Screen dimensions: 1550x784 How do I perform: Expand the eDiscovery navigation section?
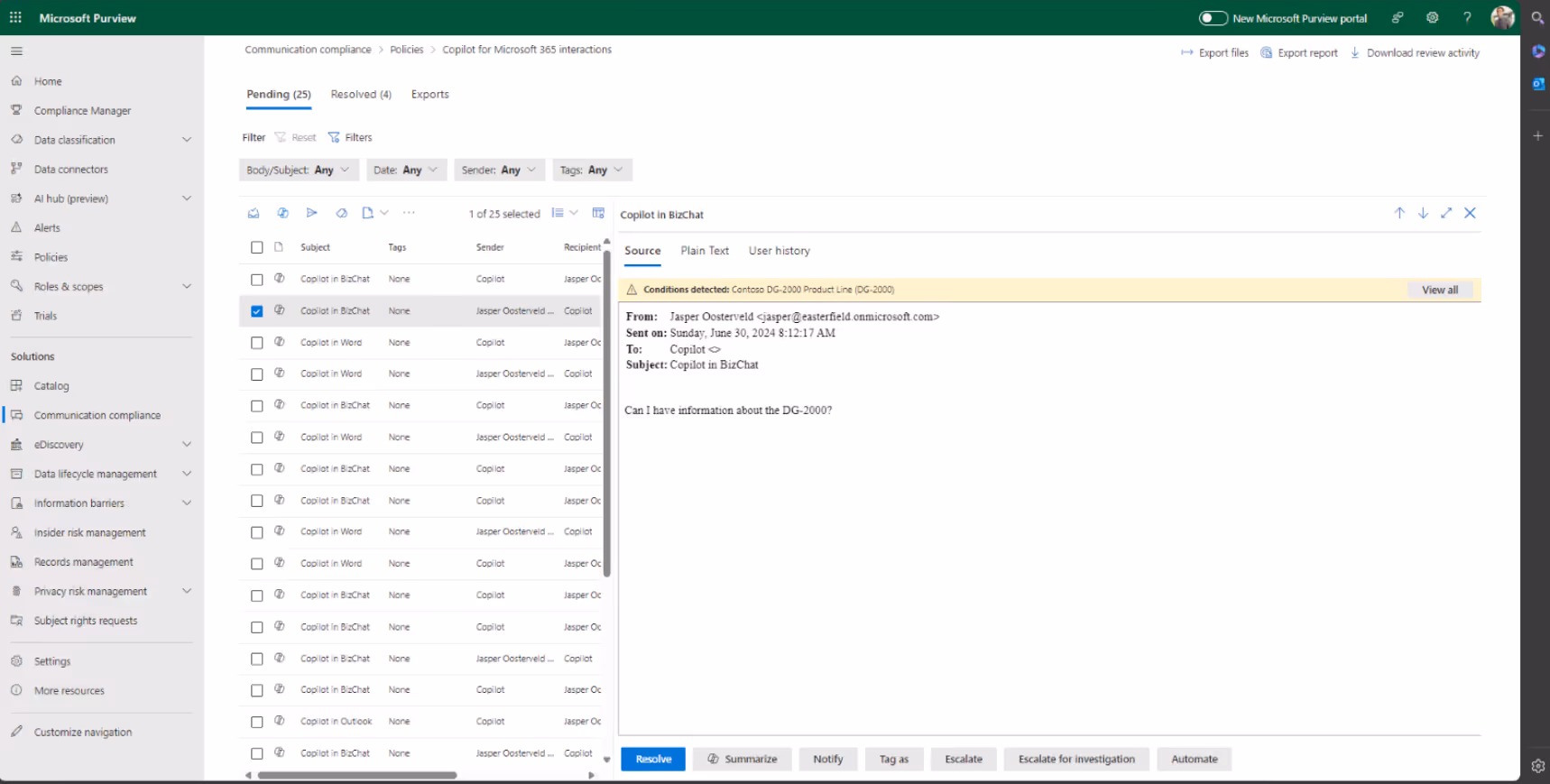pyautogui.click(x=187, y=444)
